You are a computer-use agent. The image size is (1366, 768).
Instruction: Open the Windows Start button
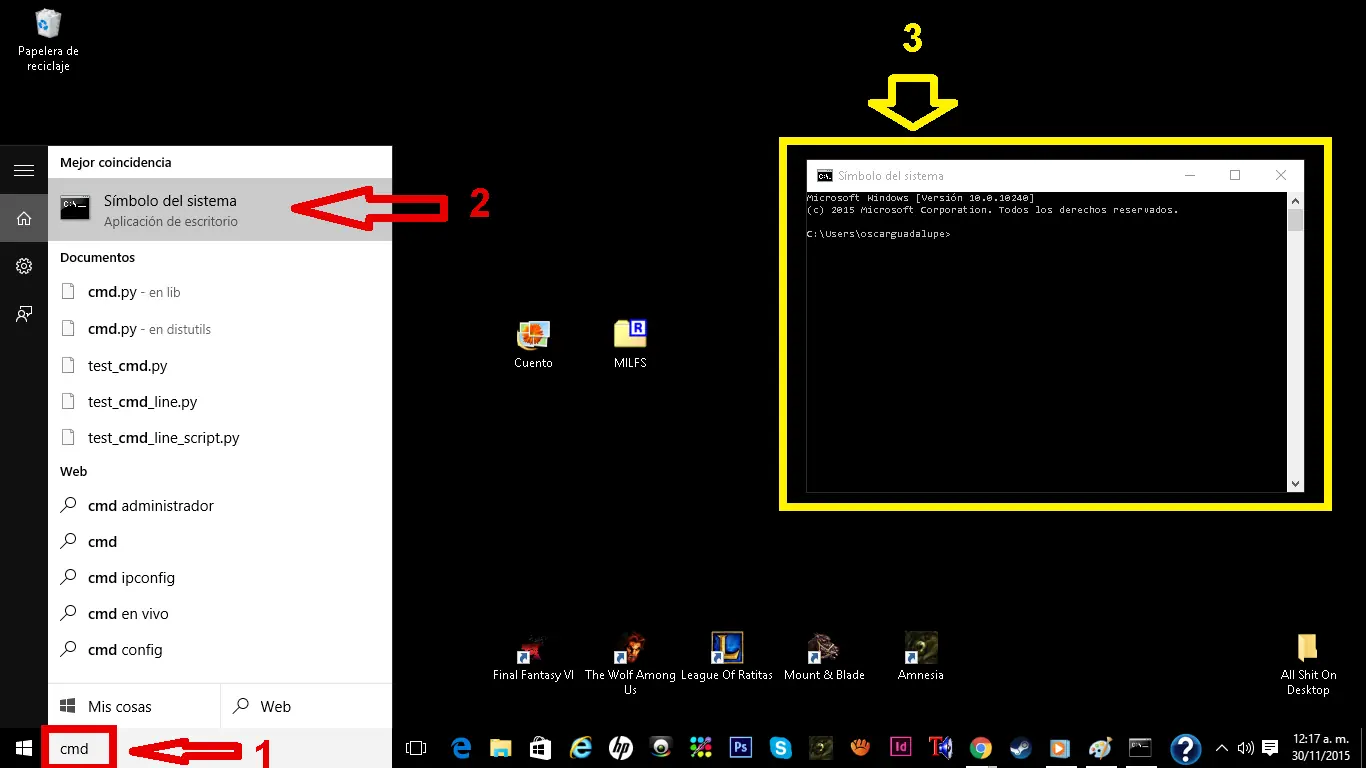coord(24,748)
